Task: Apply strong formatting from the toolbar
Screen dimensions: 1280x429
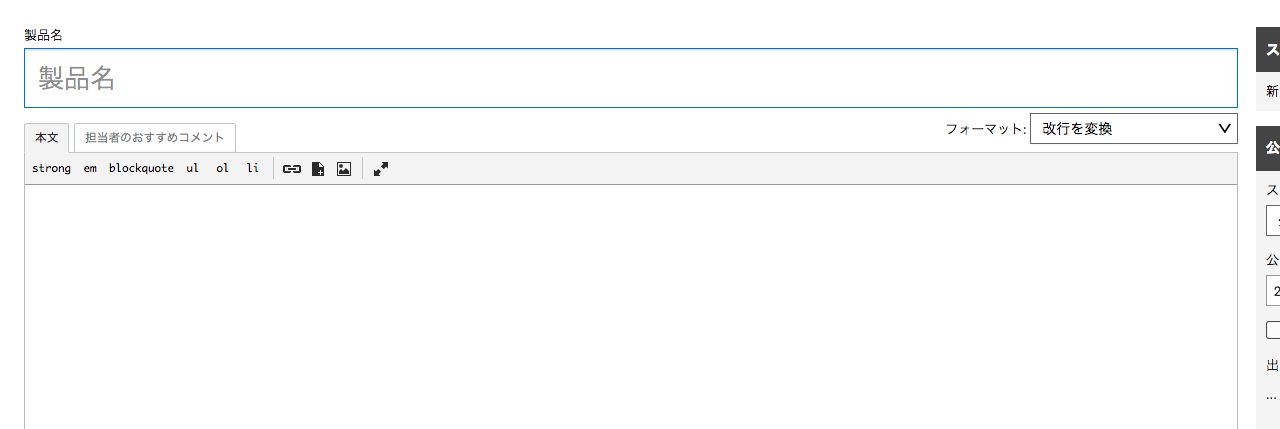Action: click(x=51, y=168)
